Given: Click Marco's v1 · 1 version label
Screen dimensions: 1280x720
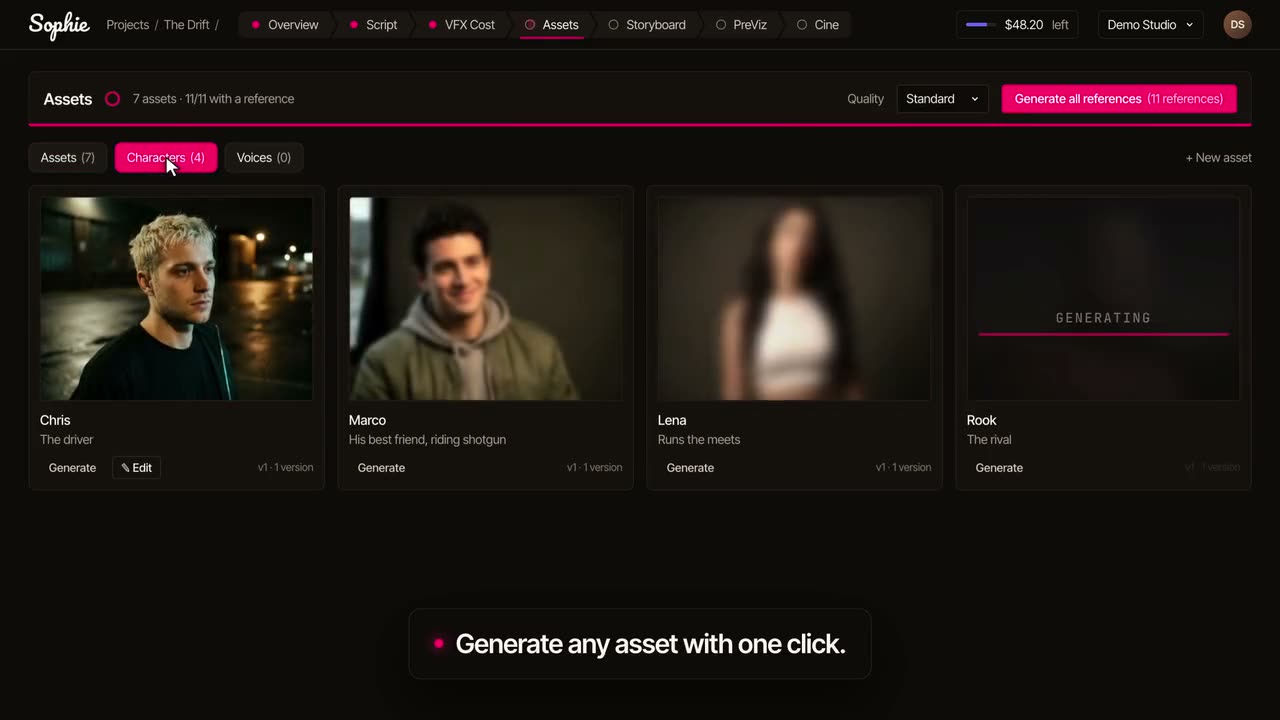Looking at the screenshot, I should coord(594,468).
